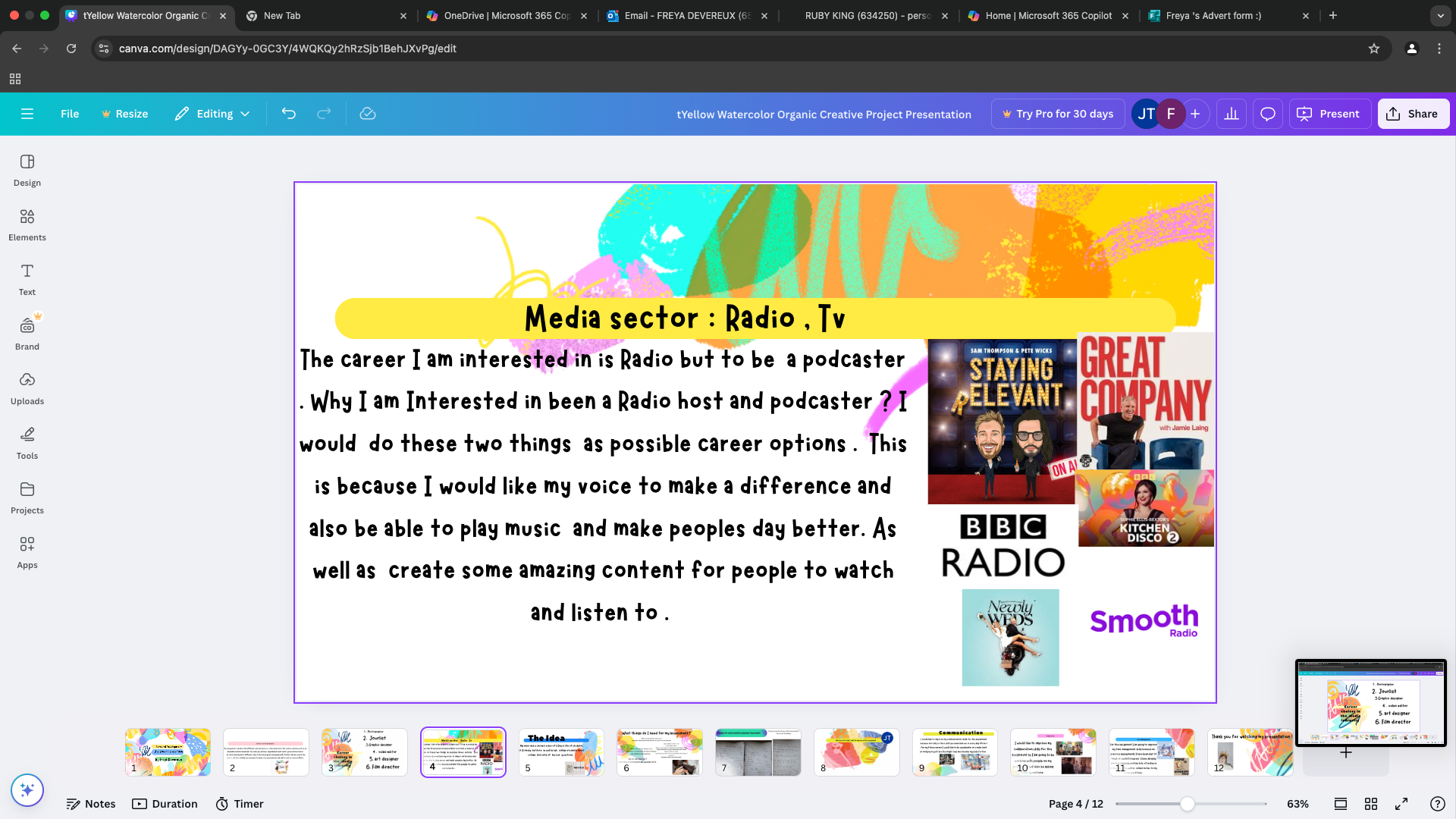Screen dimensions: 1456x819
Task: Select page 1 thumbnail
Action: (168, 752)
